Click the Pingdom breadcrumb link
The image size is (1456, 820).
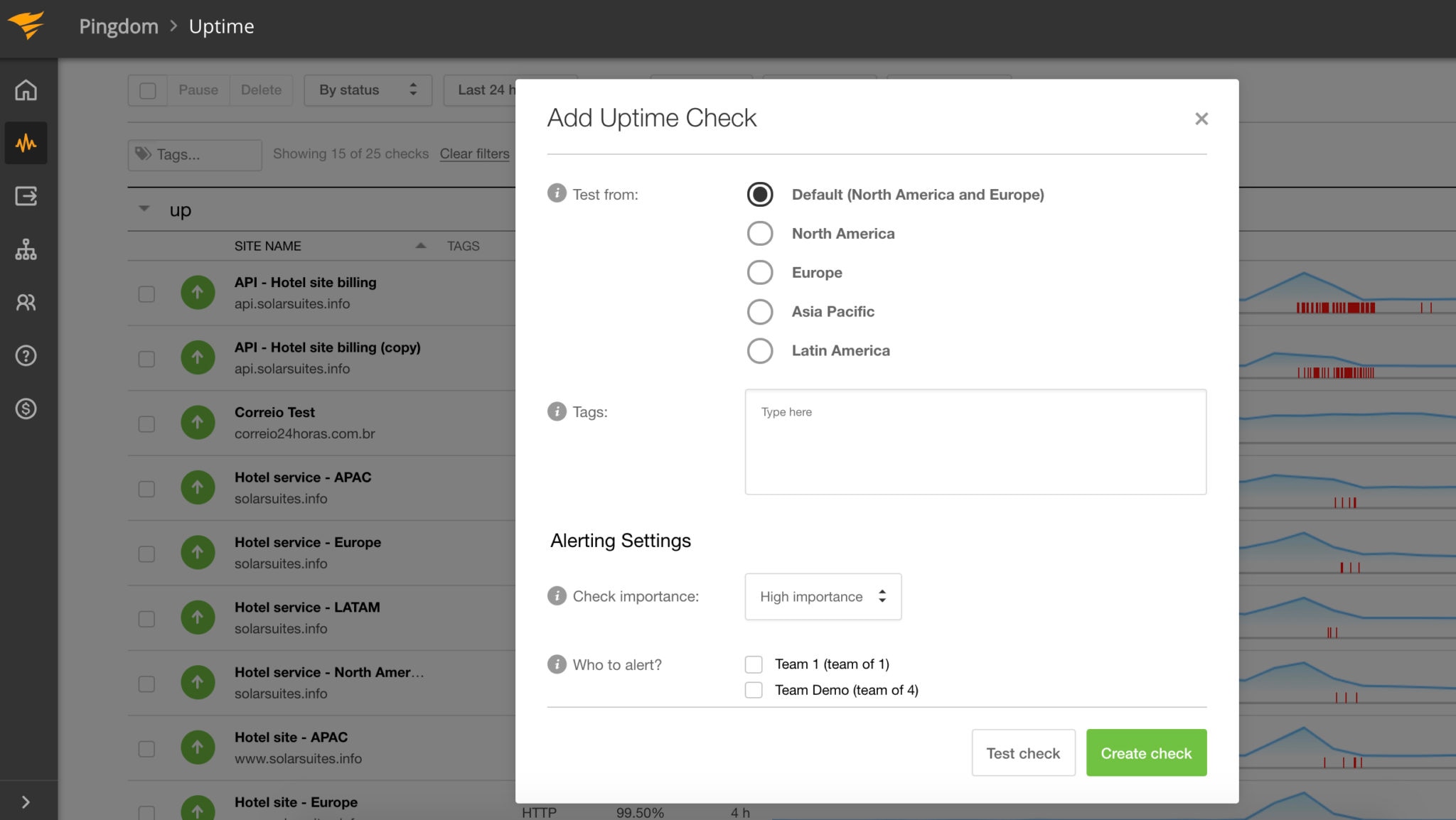click(x=118, y=26)
